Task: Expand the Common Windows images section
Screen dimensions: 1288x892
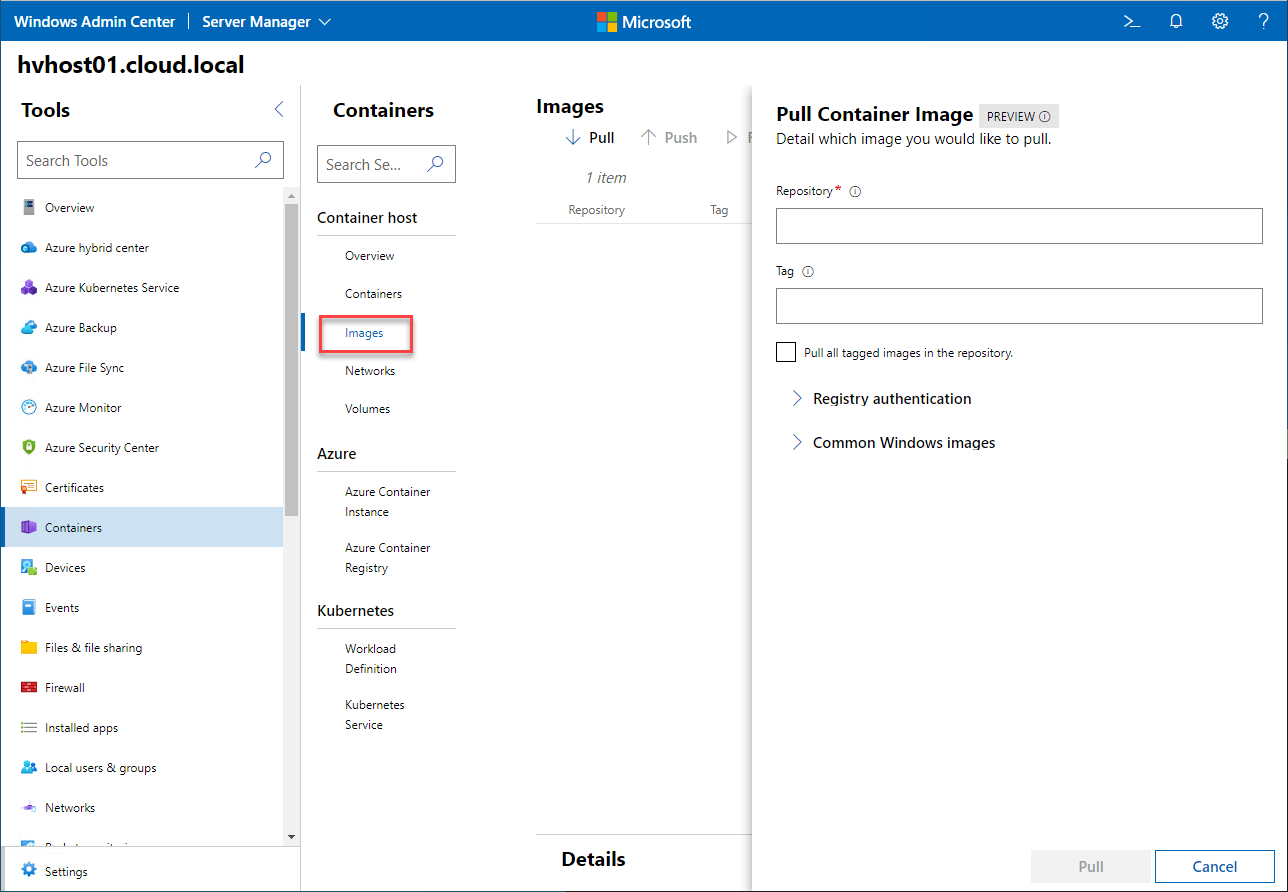Action: click(893, 442)
